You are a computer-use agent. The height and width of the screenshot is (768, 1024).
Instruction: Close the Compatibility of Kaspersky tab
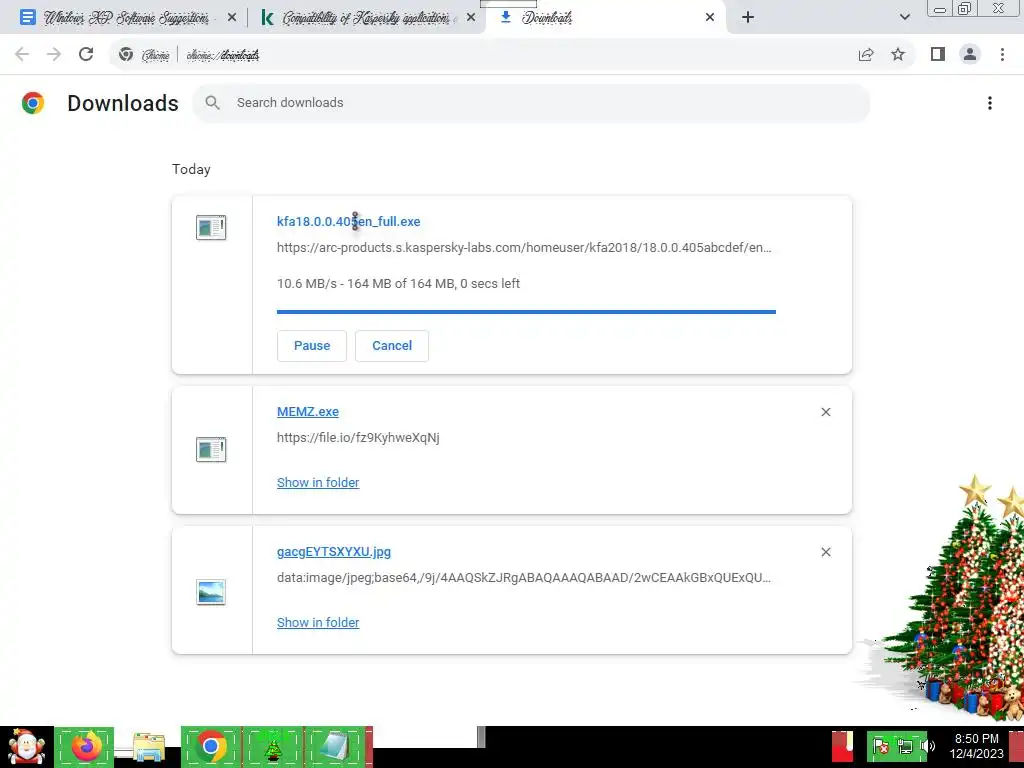point(471,18)
